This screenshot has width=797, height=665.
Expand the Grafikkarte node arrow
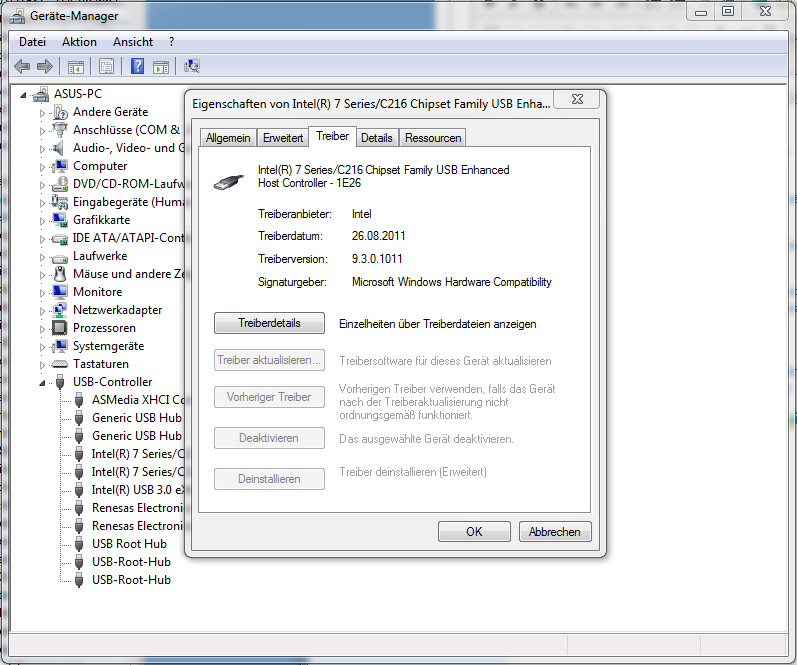(x=43, y=221)
